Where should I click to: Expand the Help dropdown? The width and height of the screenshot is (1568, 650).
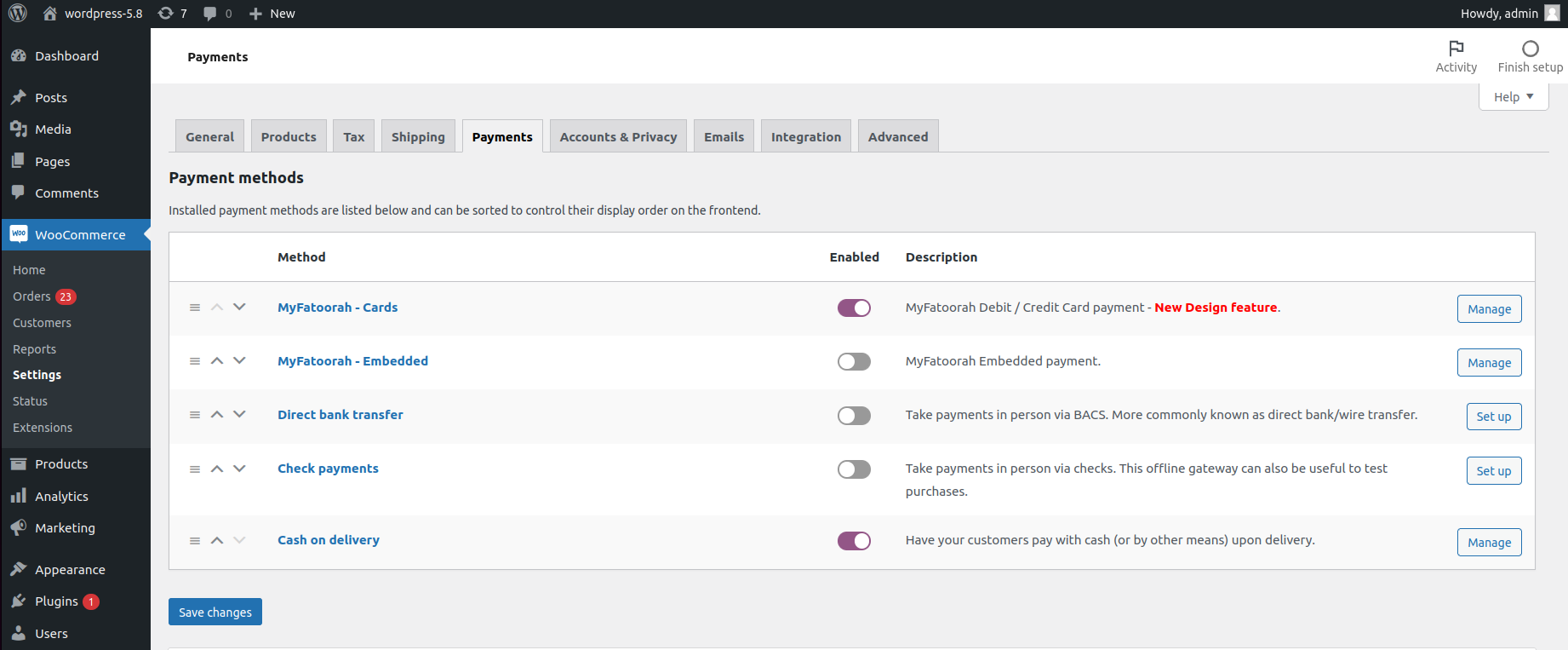coord(1514,96)
